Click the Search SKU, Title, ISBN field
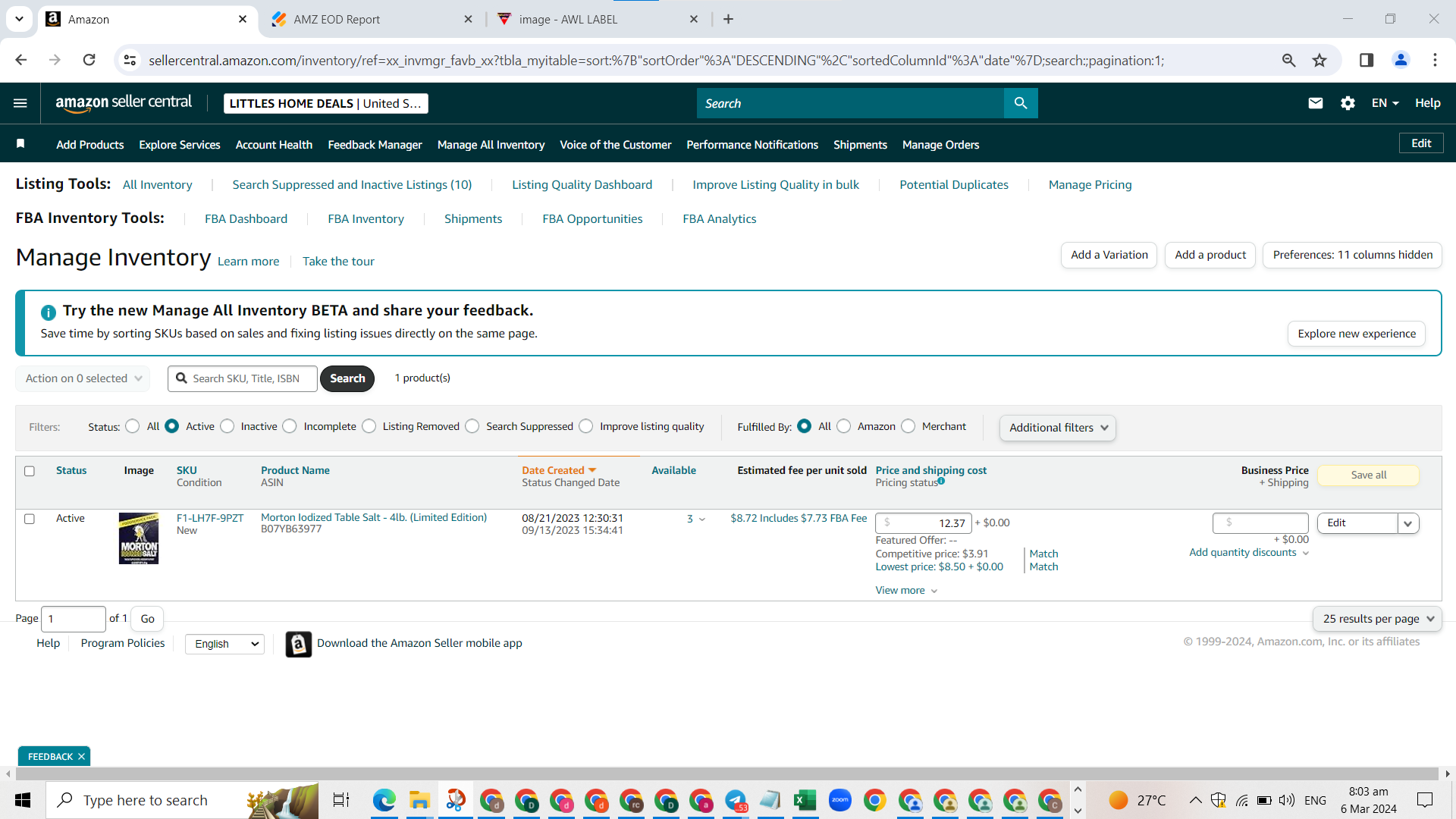 243,378
